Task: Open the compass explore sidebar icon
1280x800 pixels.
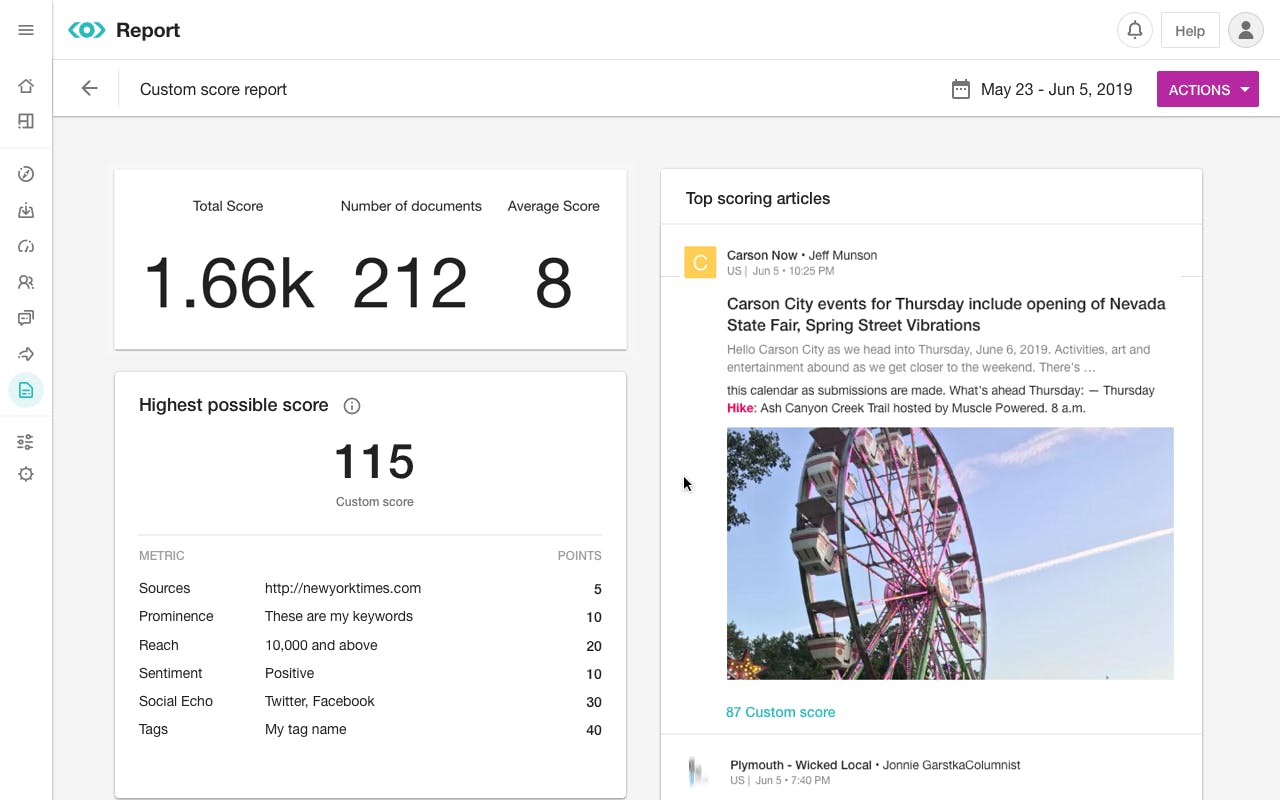Action: (26, 174)
